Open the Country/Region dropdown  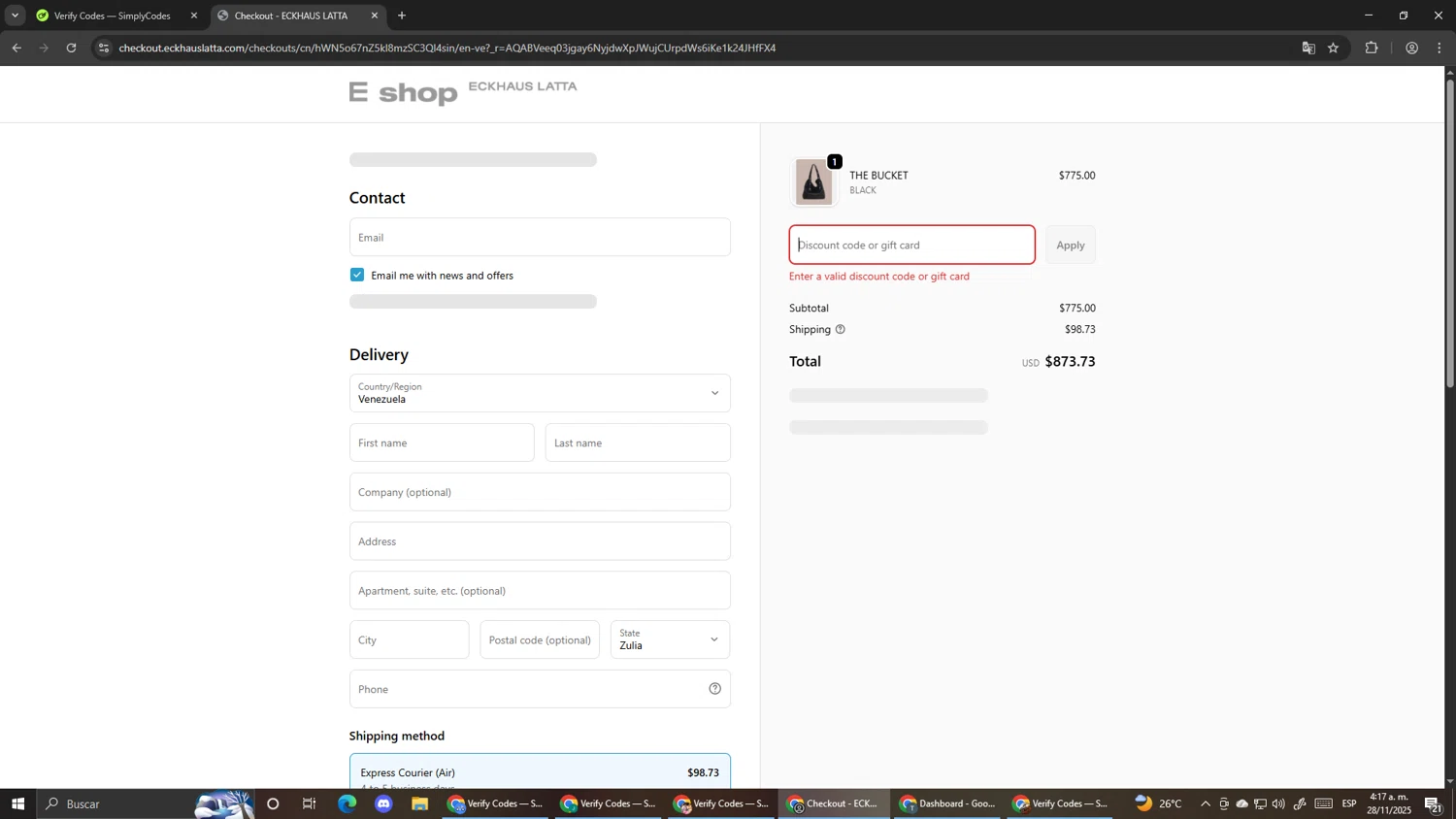540,393
